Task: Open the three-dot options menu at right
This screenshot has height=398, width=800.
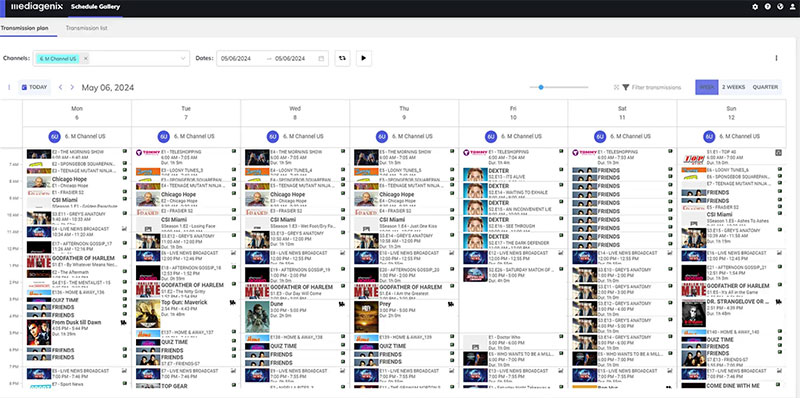Action: (777, 58)
